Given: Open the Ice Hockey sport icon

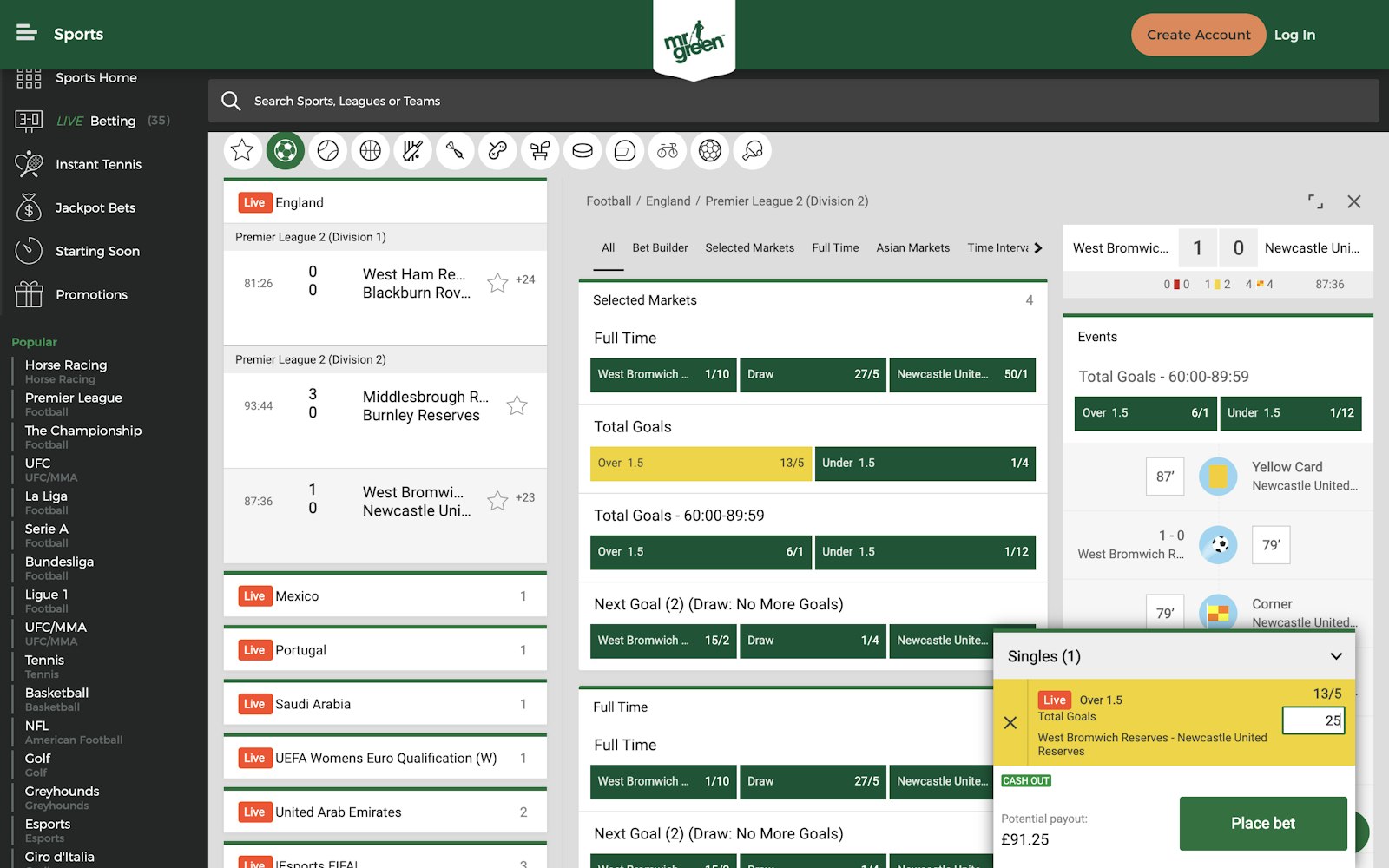Looking at the screenshot, I should click(x=582, y=150).
